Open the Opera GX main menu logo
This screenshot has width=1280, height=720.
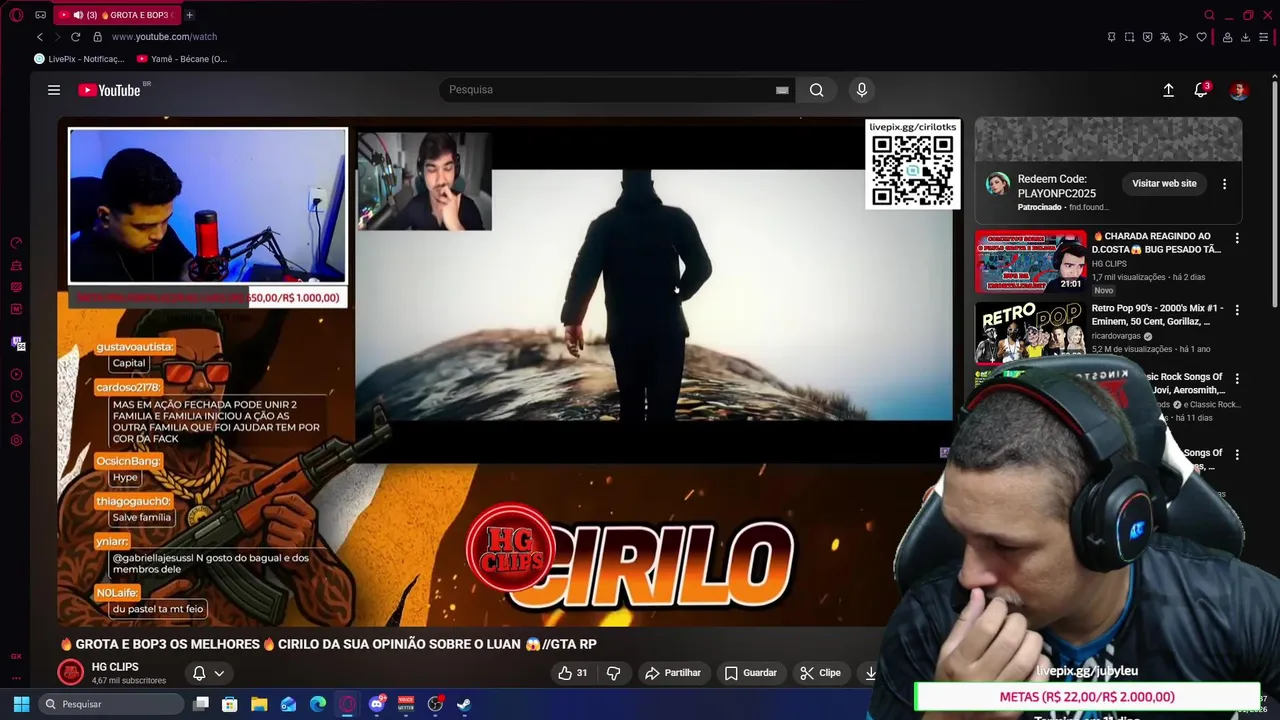[x=16, y=15]
